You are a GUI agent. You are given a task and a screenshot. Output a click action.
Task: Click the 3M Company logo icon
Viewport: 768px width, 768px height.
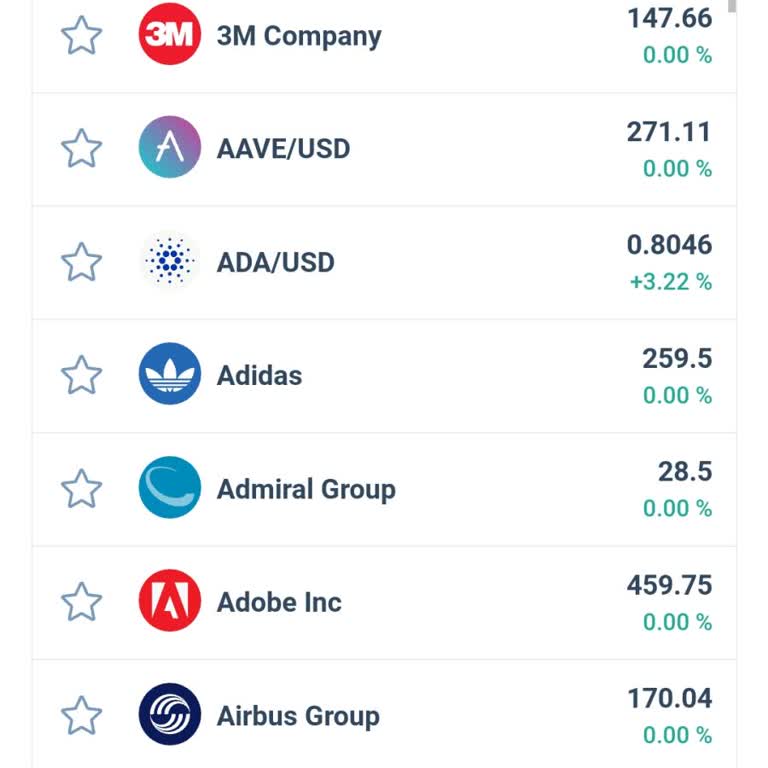point(169,35)
